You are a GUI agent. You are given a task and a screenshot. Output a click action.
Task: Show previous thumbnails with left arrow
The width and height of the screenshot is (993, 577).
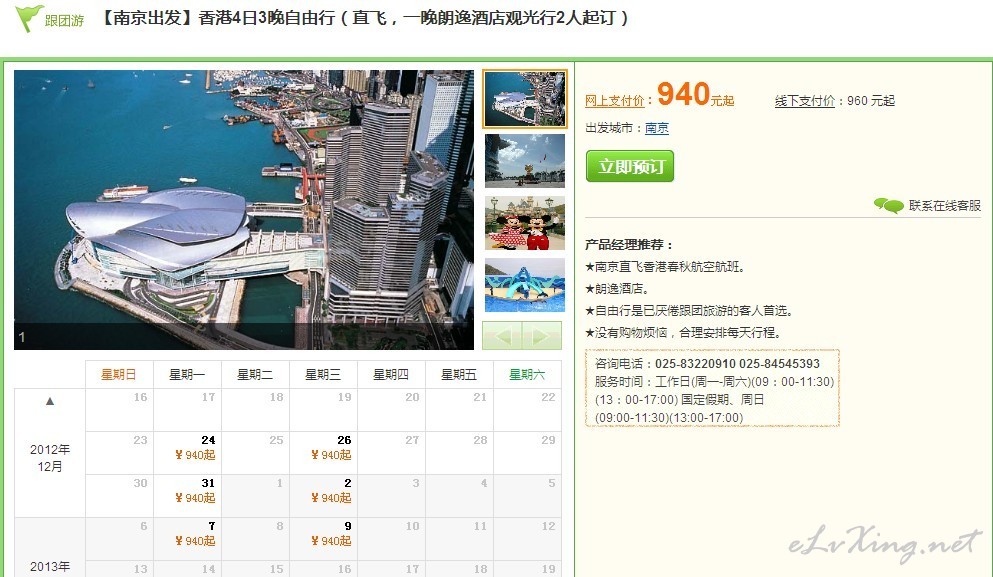pyautogui.click(x=502, y=336)
